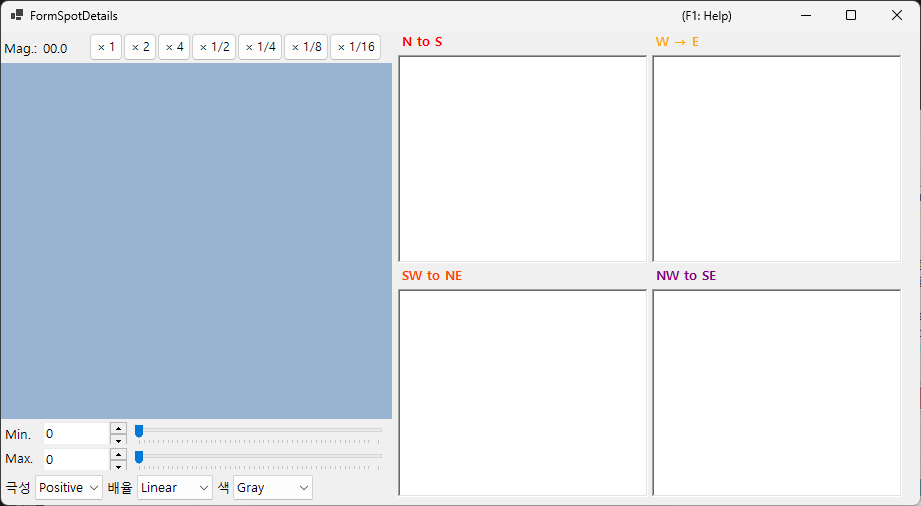Apply ×1/4 magnification
Screen dimensions: 921x506
coord(260,47)
